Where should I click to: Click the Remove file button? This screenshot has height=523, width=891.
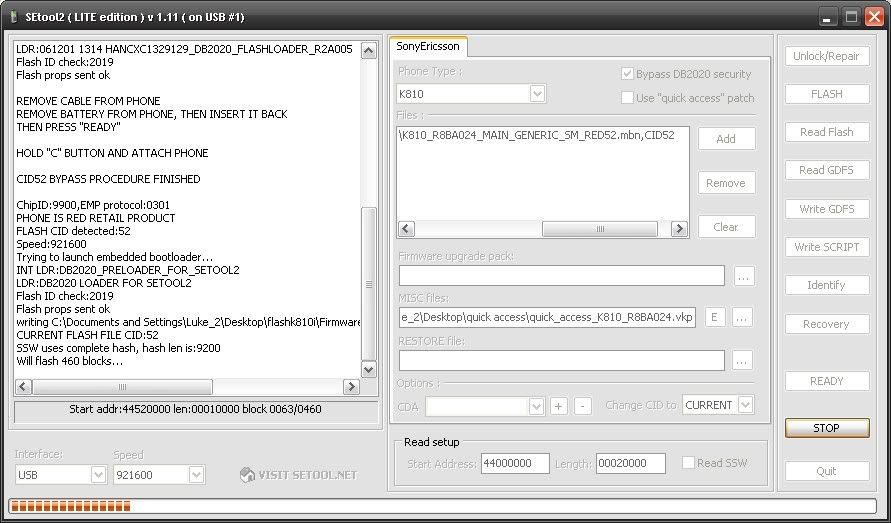click(x=726, y=183)
